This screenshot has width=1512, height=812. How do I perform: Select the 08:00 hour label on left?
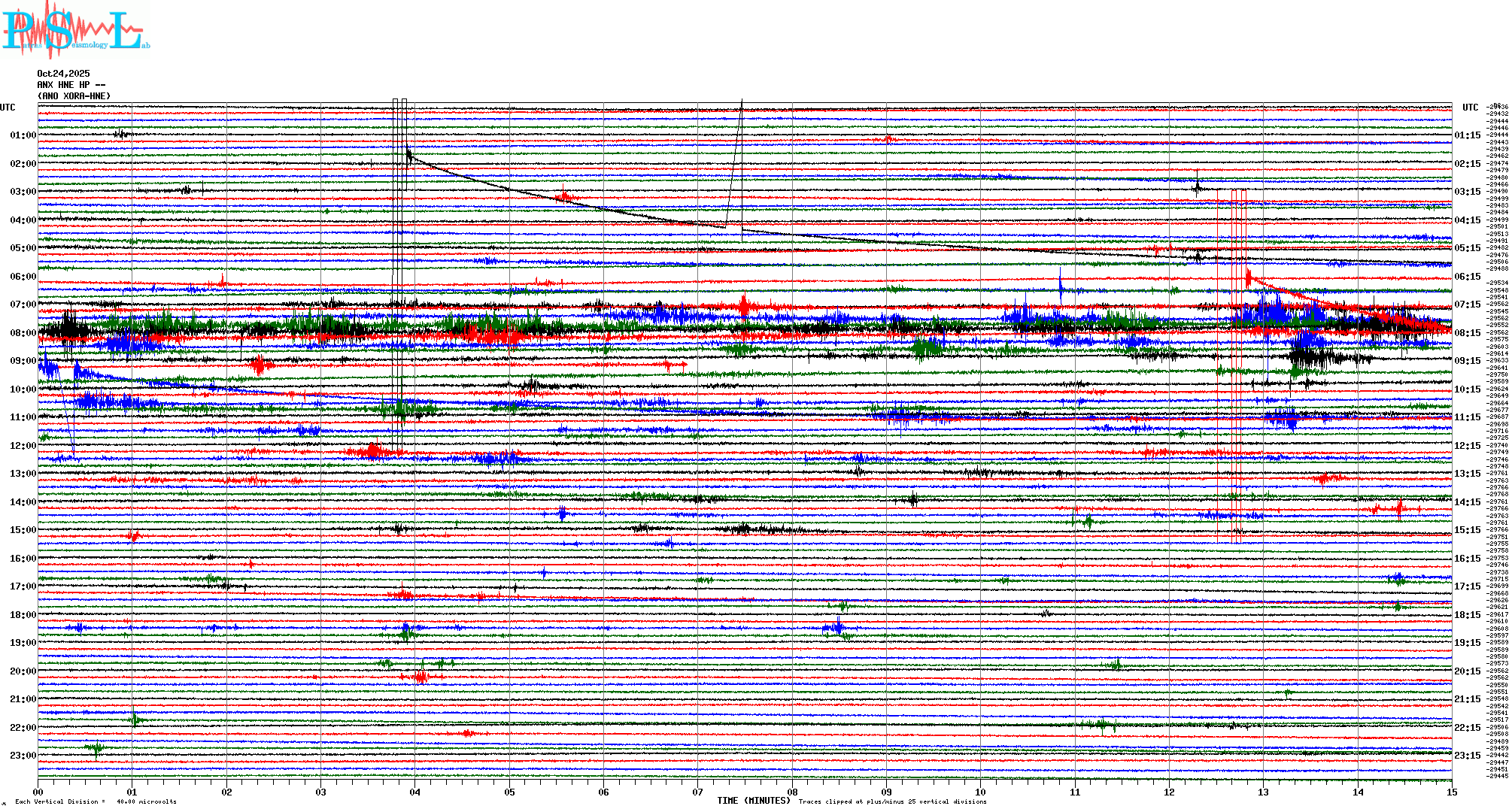click(23, 333)
